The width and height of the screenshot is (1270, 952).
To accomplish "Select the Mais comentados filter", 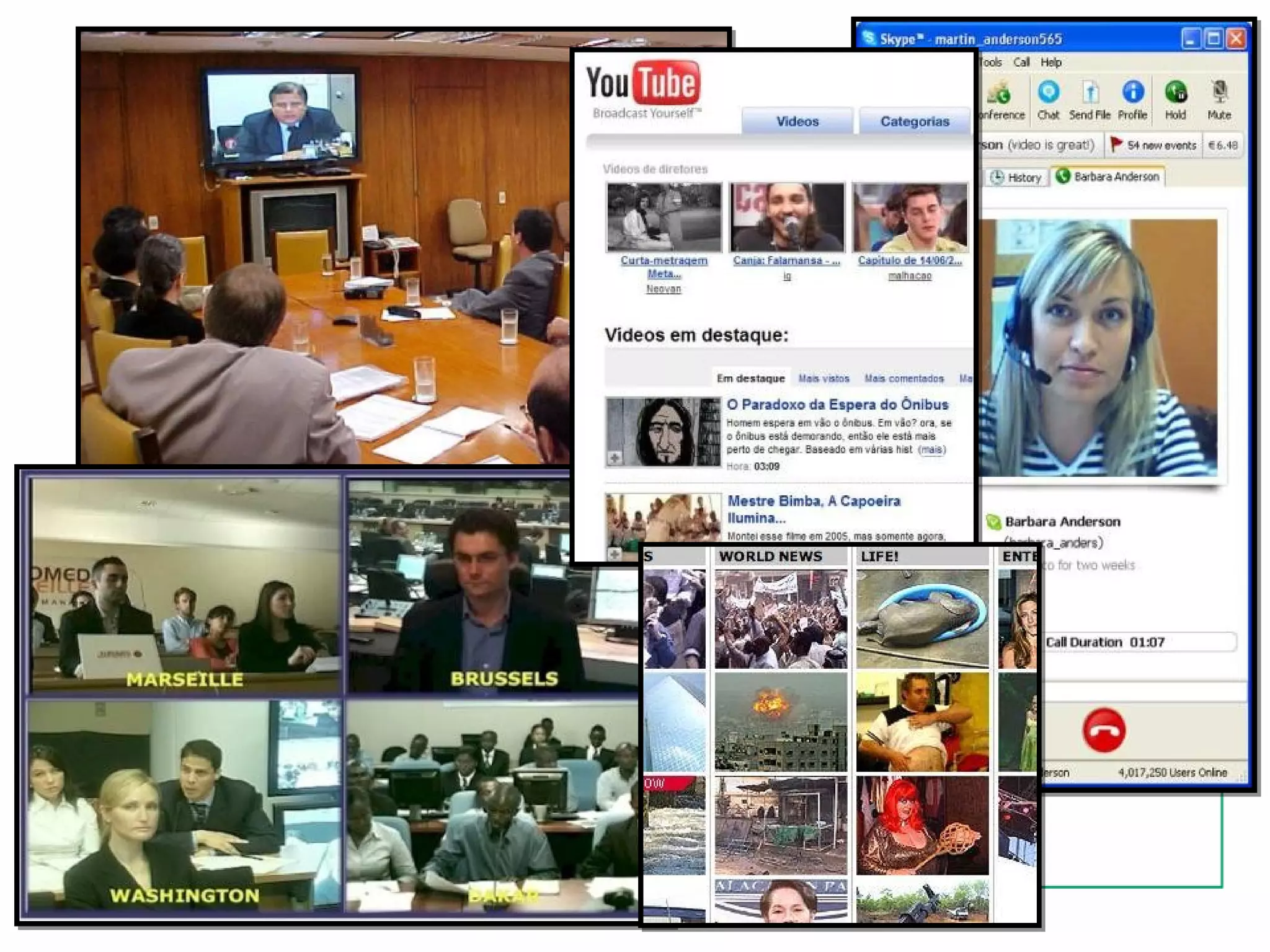I will pyautogui.click(x=904, y=379).
